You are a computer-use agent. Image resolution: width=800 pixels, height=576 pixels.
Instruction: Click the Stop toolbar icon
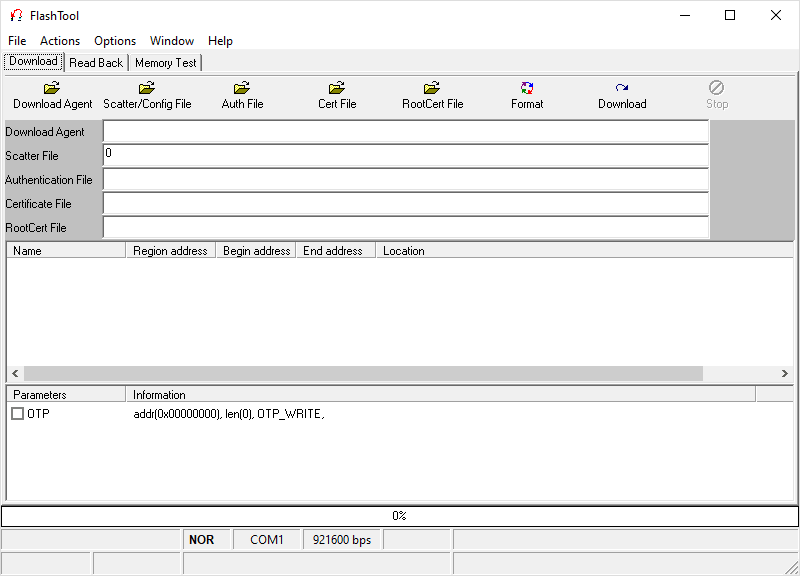point(716,88)
